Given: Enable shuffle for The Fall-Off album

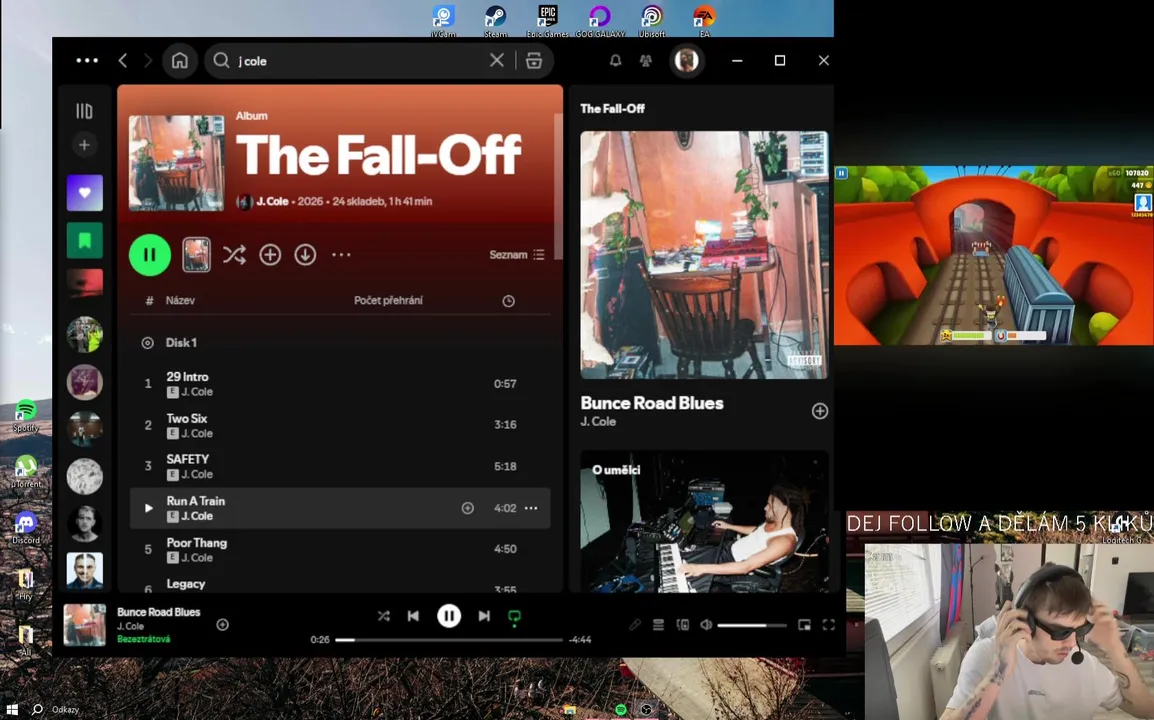Looking at the screenshot, I should point(234,255).
